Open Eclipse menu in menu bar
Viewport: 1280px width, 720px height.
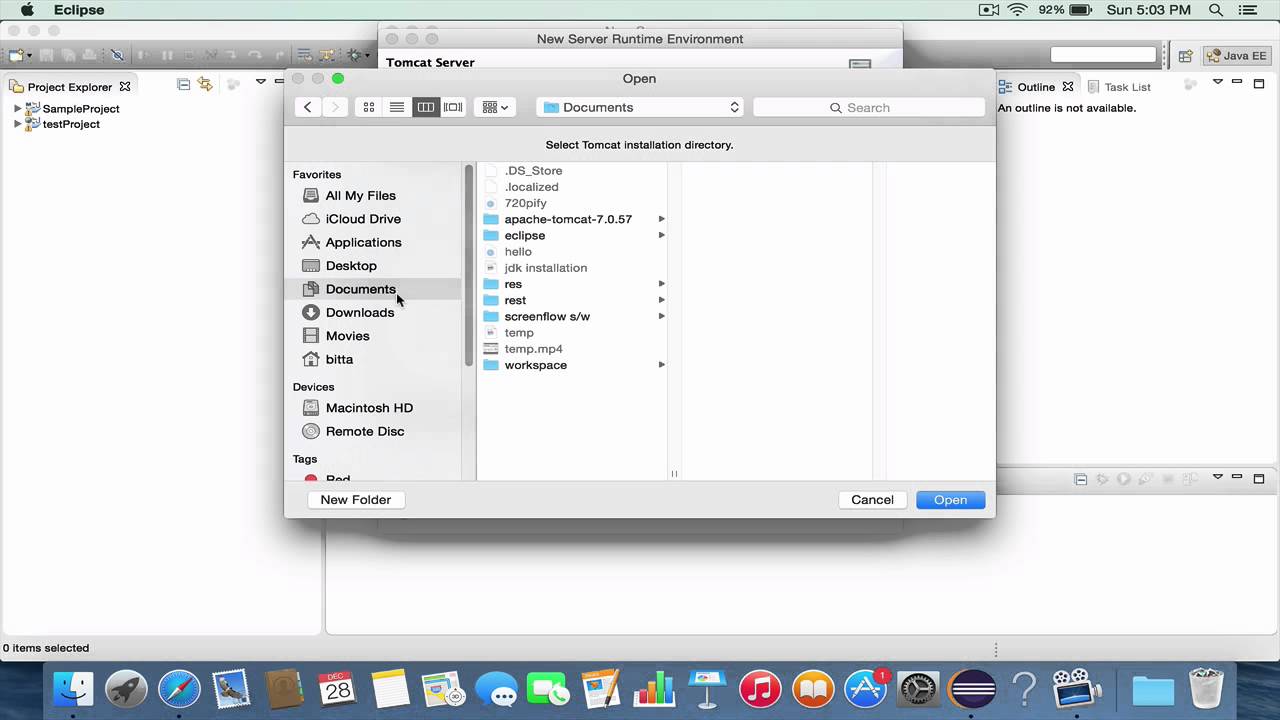click(77, 10)
